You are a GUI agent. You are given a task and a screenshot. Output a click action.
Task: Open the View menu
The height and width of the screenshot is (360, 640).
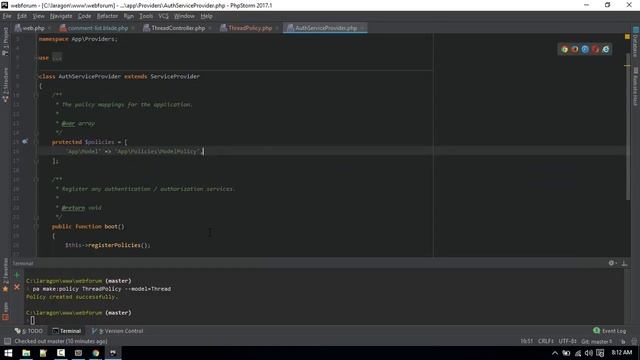38,16
